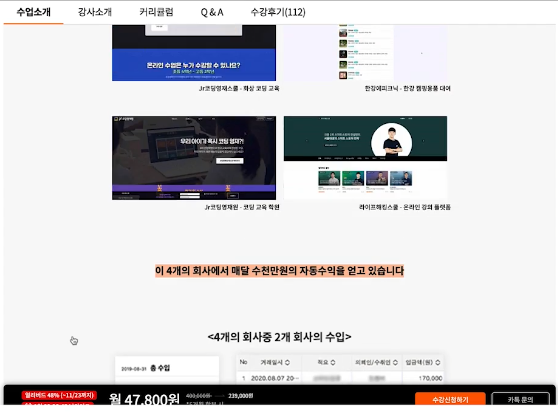Click the '총 수입' card title
558x413 pixels.
point(160,368)
